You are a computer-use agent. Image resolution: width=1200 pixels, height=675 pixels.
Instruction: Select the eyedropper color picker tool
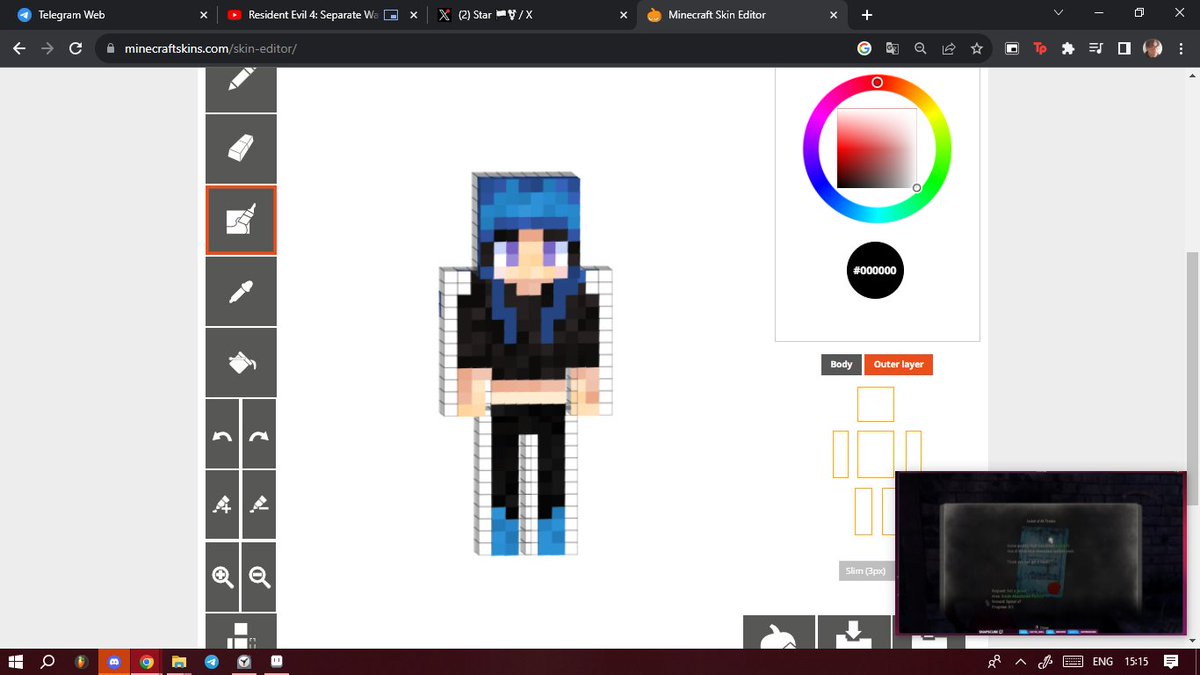point(241,291)
